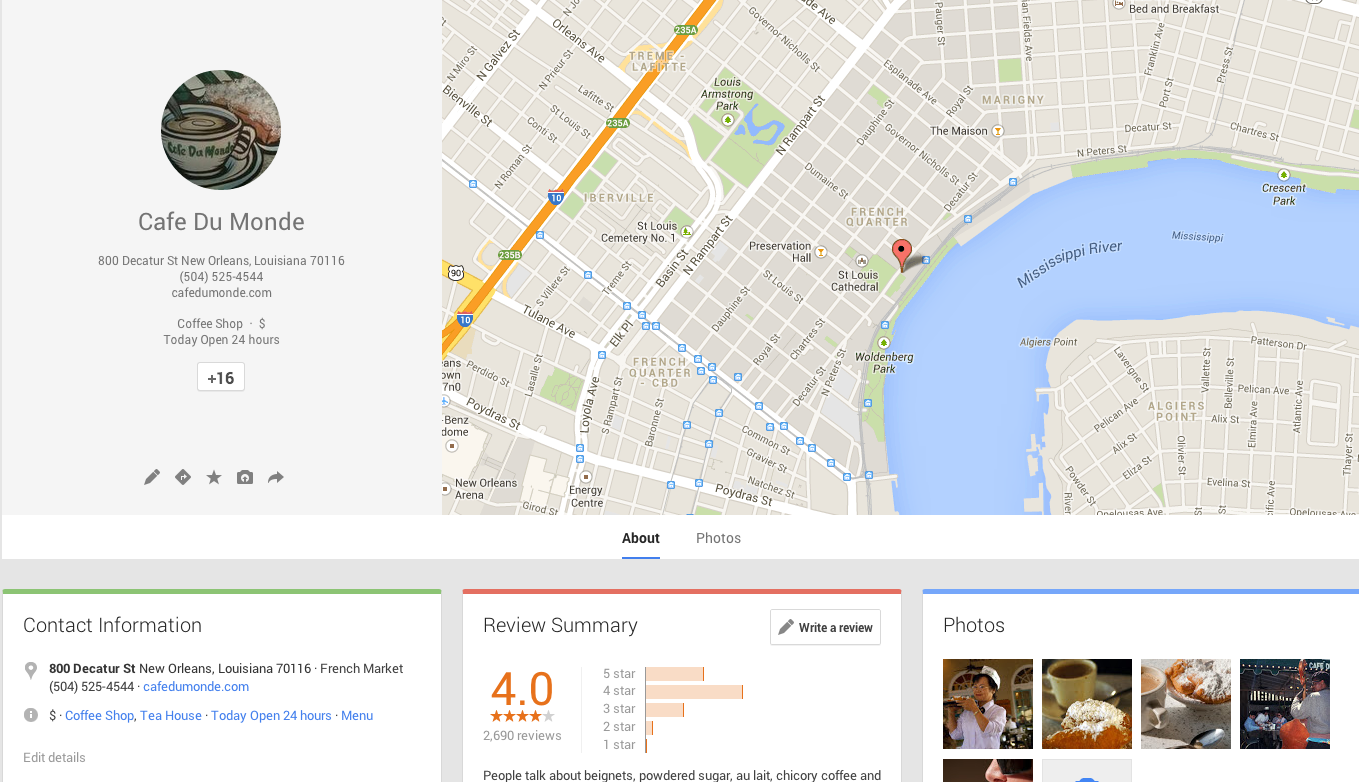Get directions using the directions diamond icon
Viewport: 1359px width, 782px height.
pos(182,477)
